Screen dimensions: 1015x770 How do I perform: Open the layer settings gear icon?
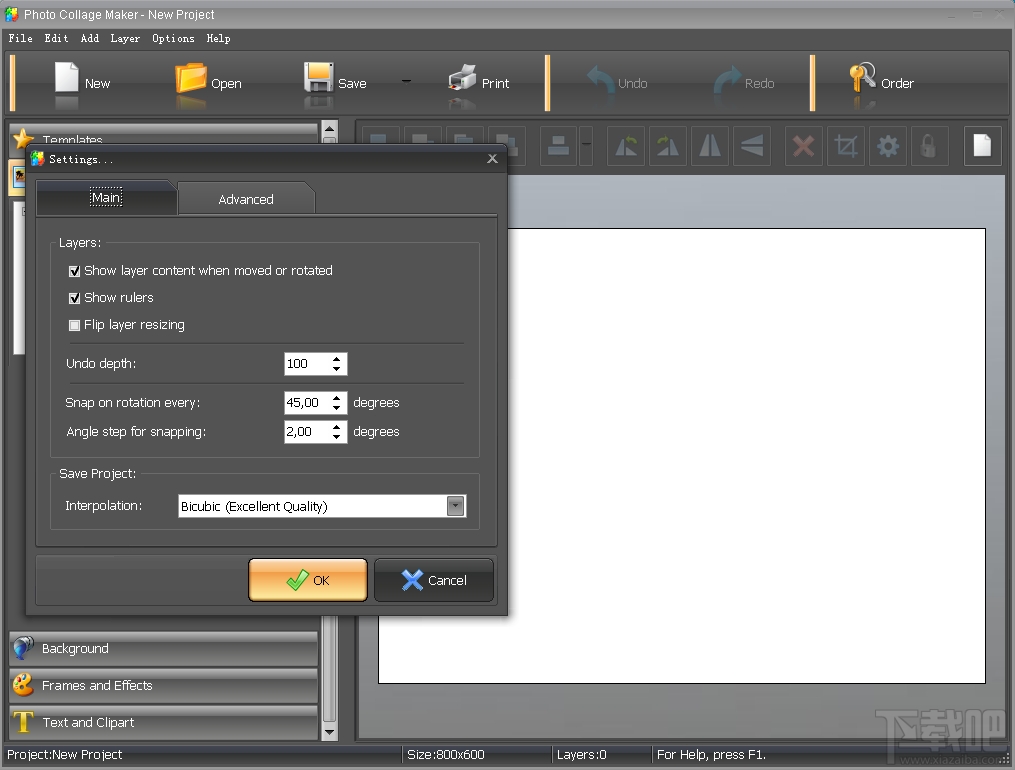click(887, 146)
